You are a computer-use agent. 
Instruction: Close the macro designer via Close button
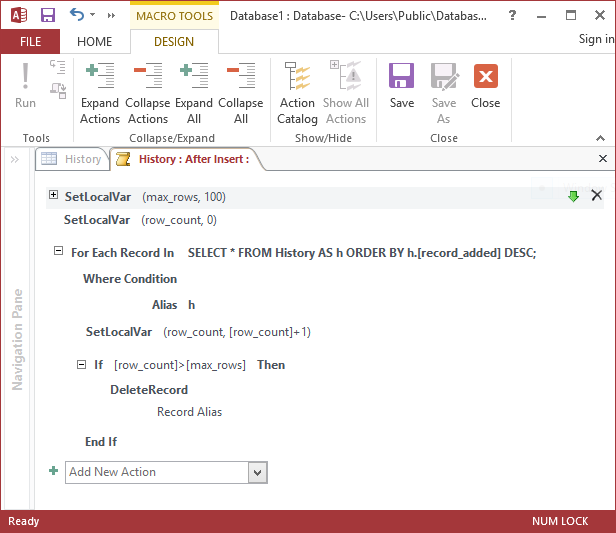click(x=486, y=86)
